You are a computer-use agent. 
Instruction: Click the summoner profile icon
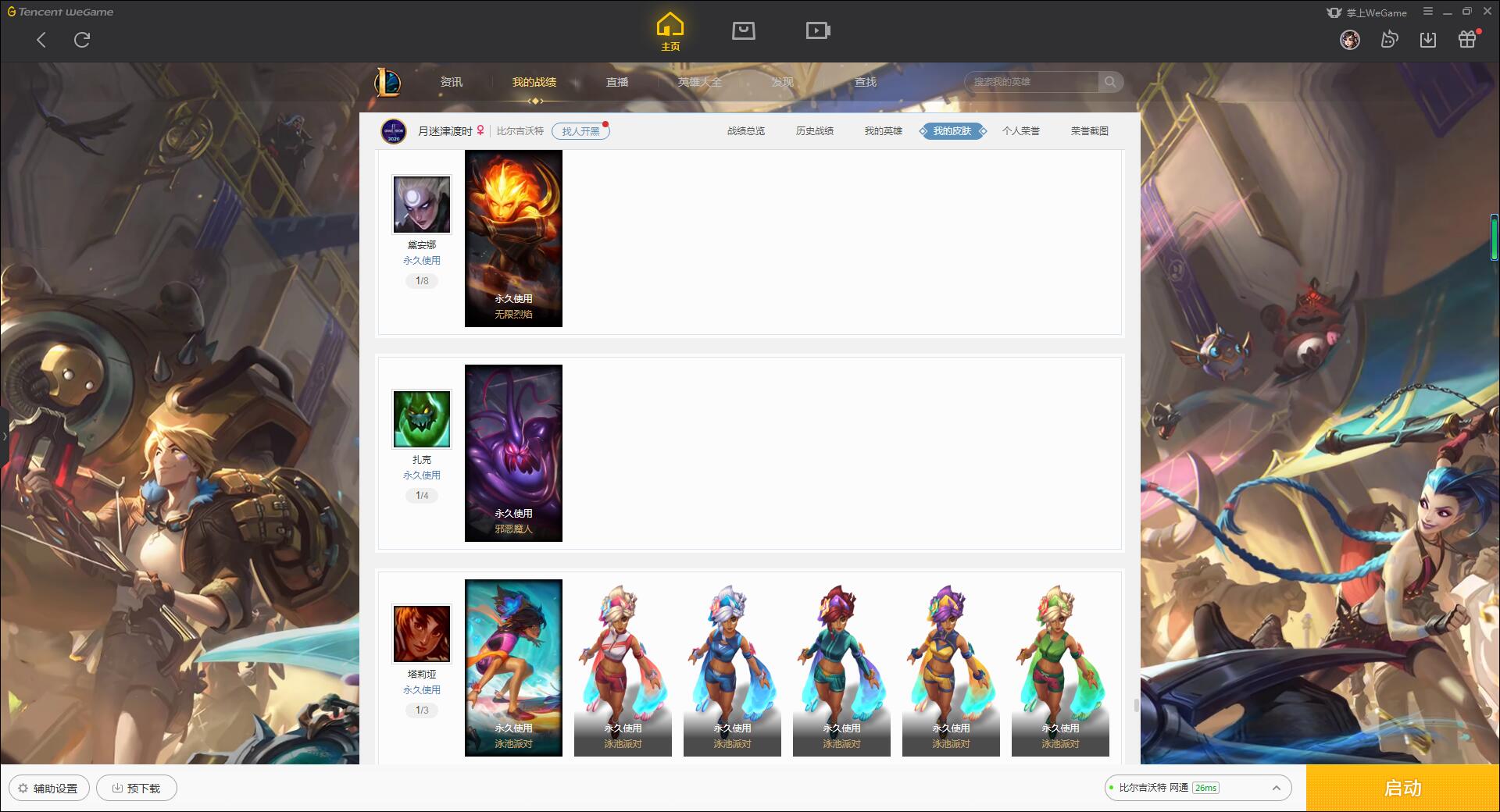pos(394,131)
